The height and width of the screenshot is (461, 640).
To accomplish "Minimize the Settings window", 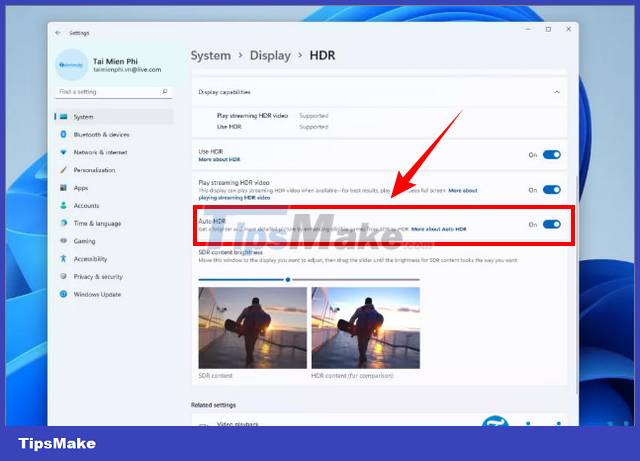I will coord(528,29).
